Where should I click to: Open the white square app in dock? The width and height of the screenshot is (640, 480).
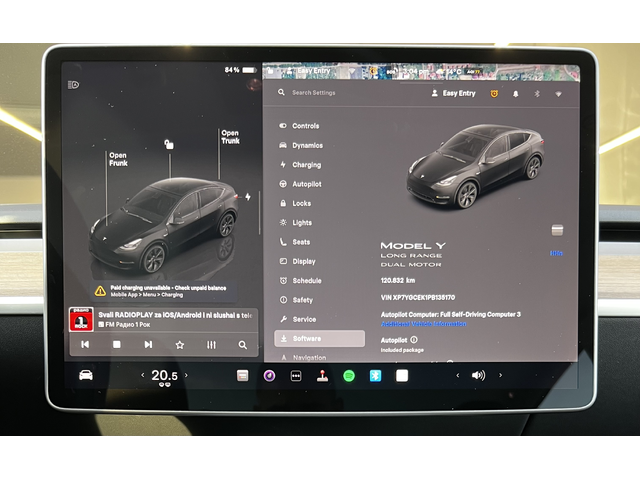(x=402, y=376)
